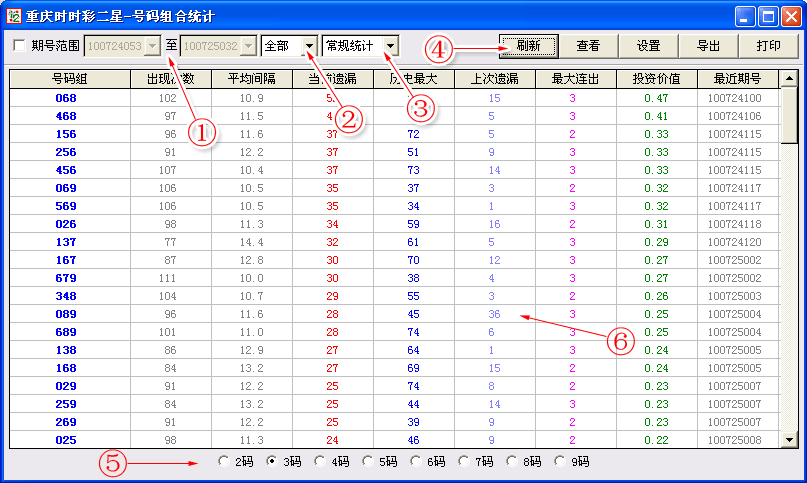The height and width of the screenshot is (483, 807).
Task: Select number group 256
Action: click(x=66, y=152)
